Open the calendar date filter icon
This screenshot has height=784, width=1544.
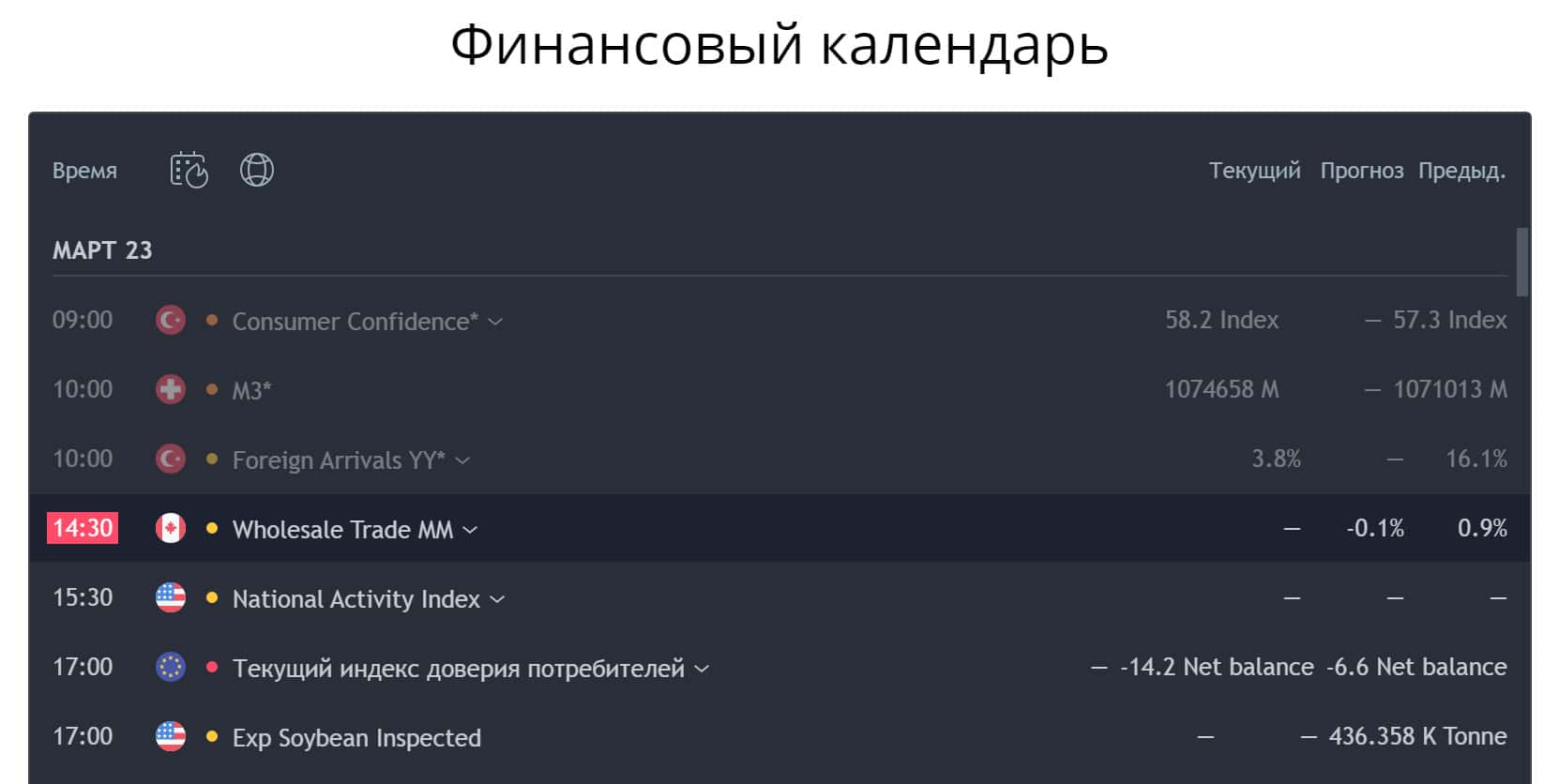(x=189, y=170)
